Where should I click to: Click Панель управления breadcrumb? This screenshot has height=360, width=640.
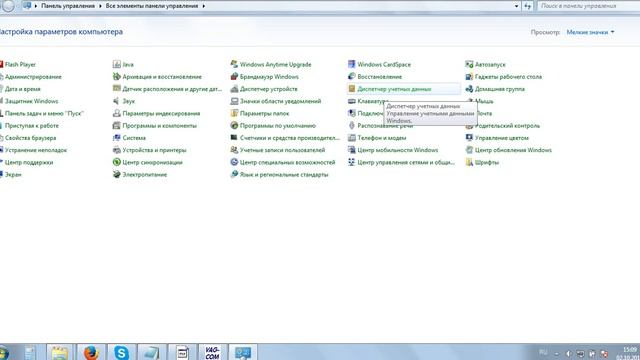point(68,6)
